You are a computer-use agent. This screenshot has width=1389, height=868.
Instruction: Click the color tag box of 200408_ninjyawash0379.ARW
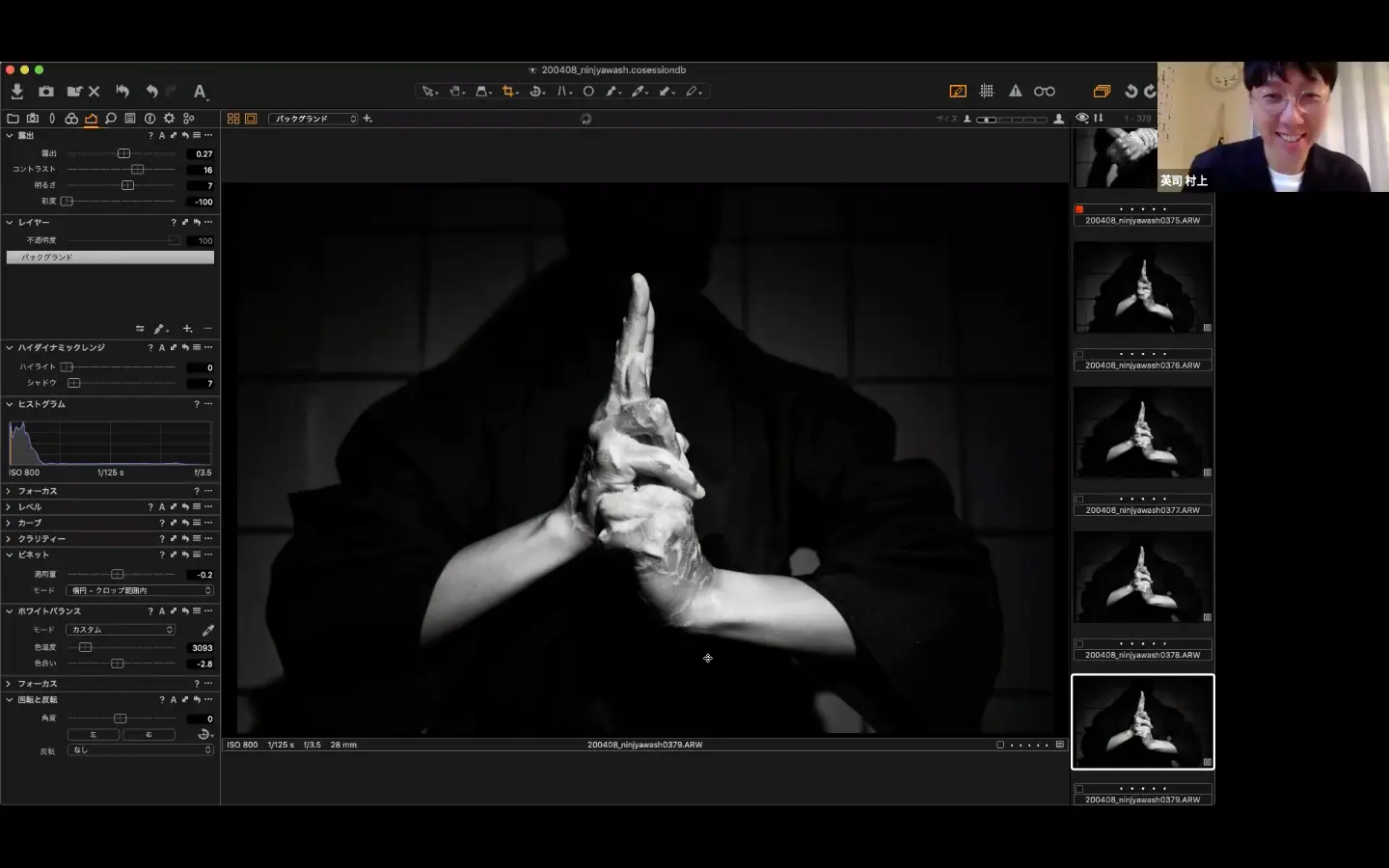click(x=1079, y=788)
